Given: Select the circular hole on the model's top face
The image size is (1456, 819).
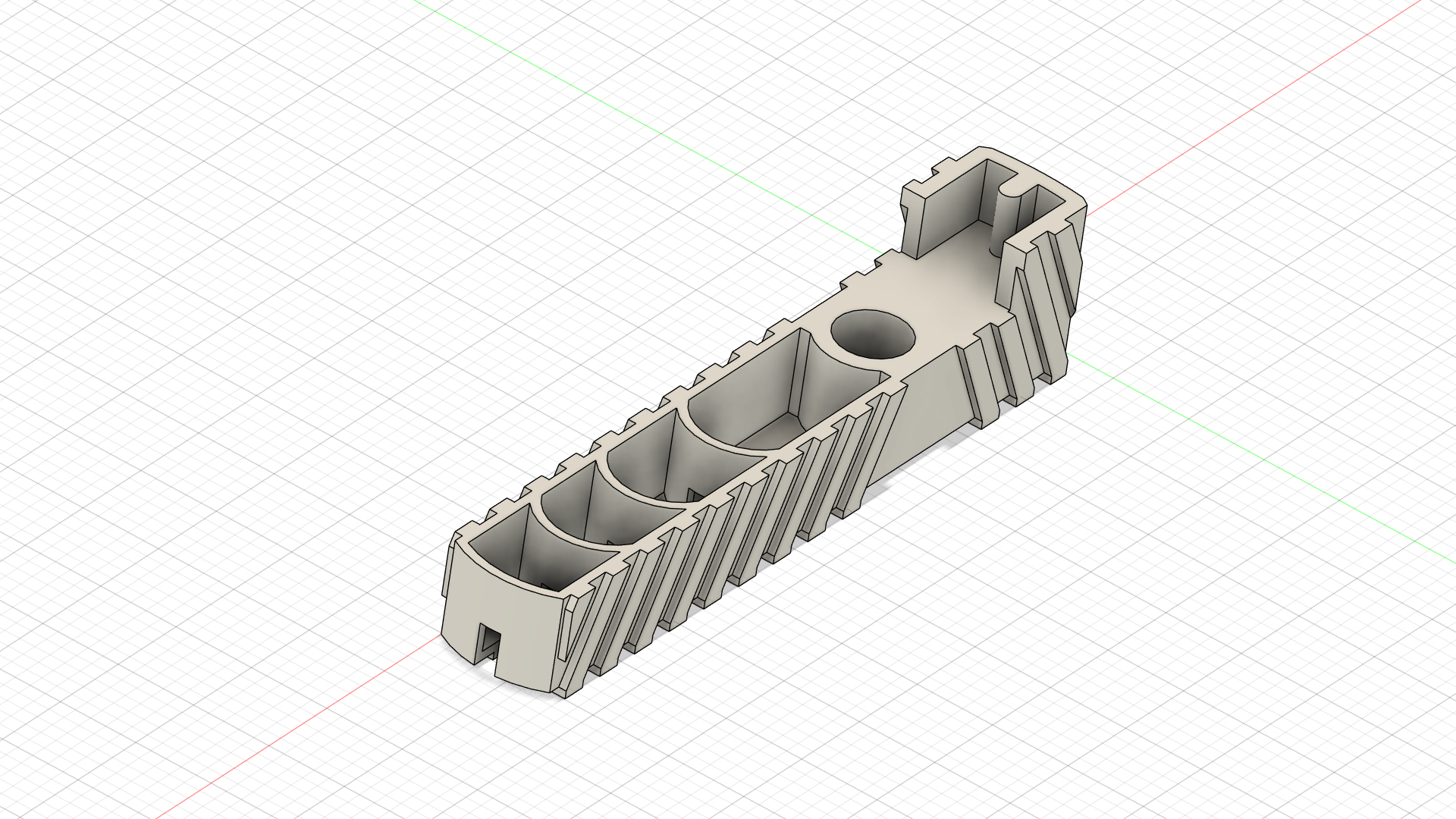Looking at the screenshot, I should pyautogui.click(x=873, y=334).
